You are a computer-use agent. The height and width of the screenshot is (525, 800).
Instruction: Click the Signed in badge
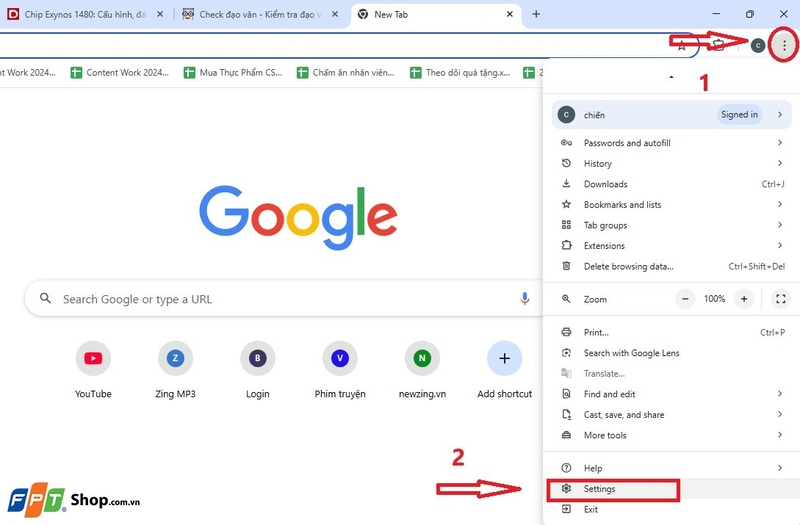point(739,115)
